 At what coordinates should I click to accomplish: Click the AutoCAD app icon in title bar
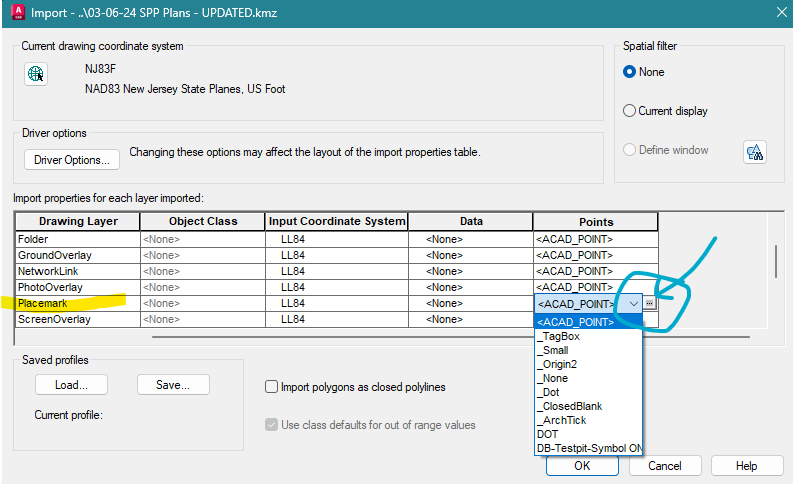coord(18,12)
